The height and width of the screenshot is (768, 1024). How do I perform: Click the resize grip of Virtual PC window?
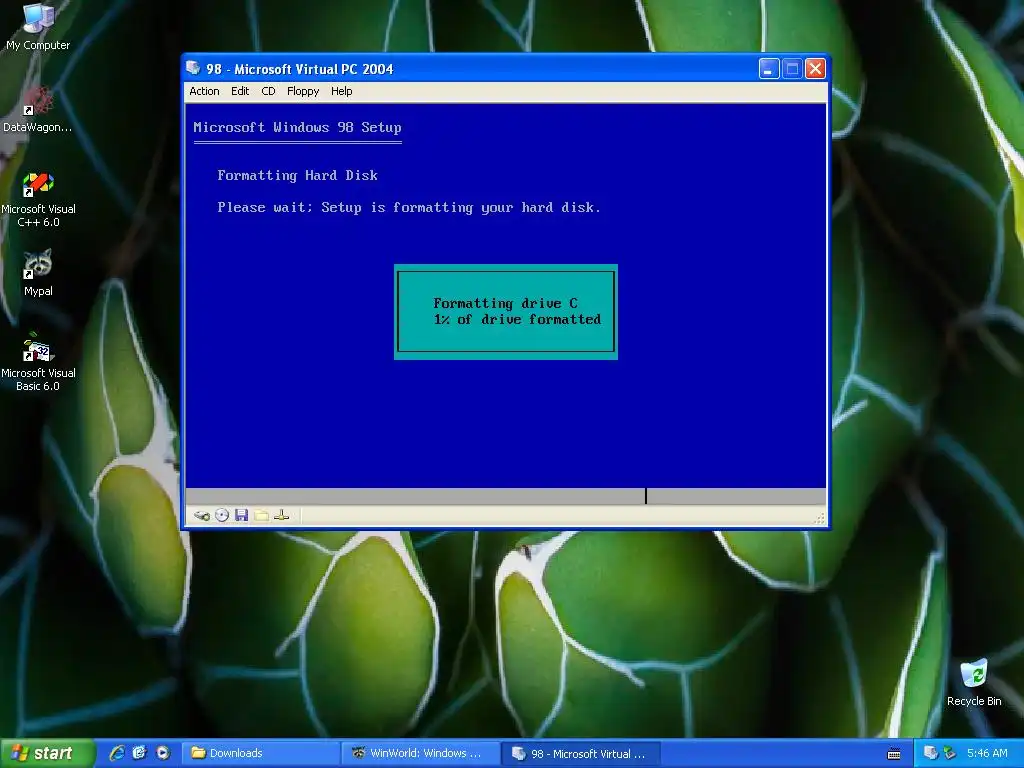click(x=820, y=518)
